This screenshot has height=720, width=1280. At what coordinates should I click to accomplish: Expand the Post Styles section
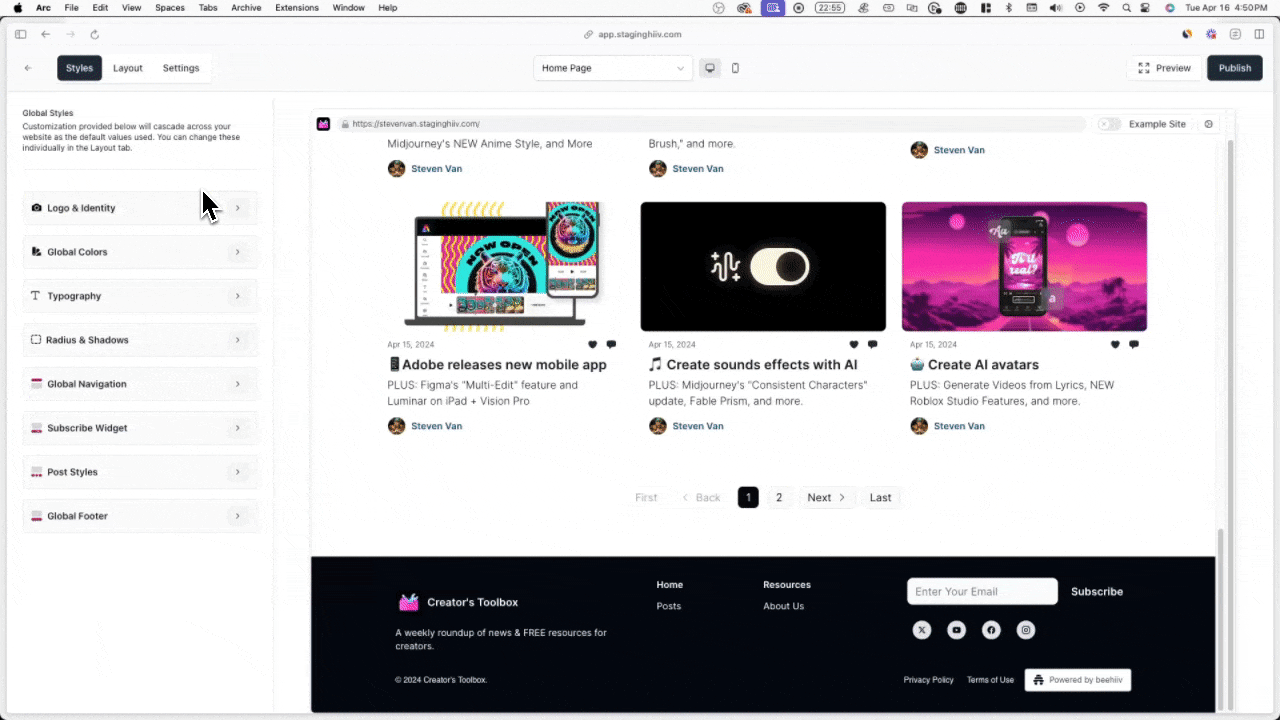(x=140, y=472)
